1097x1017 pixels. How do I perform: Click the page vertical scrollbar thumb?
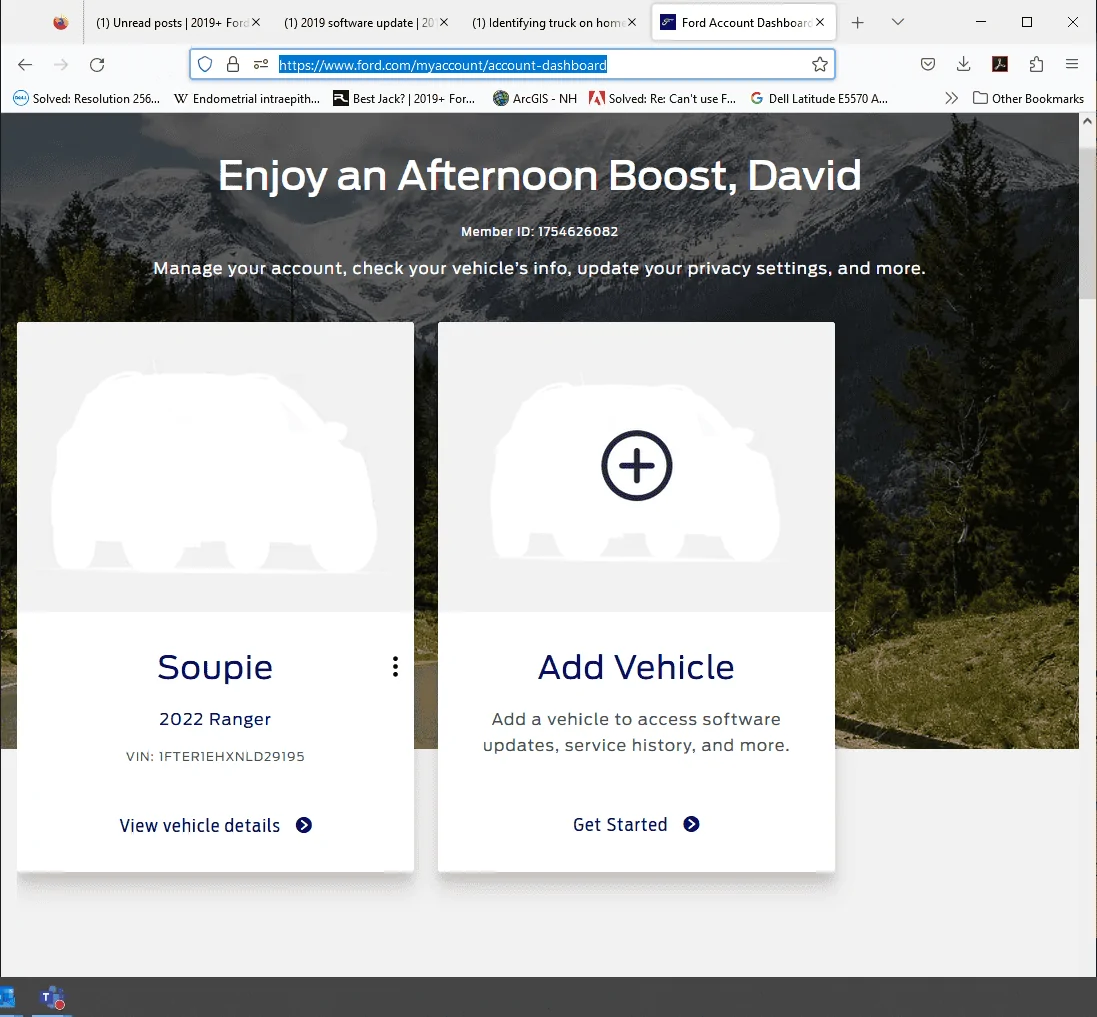[x=1087, y=223]
